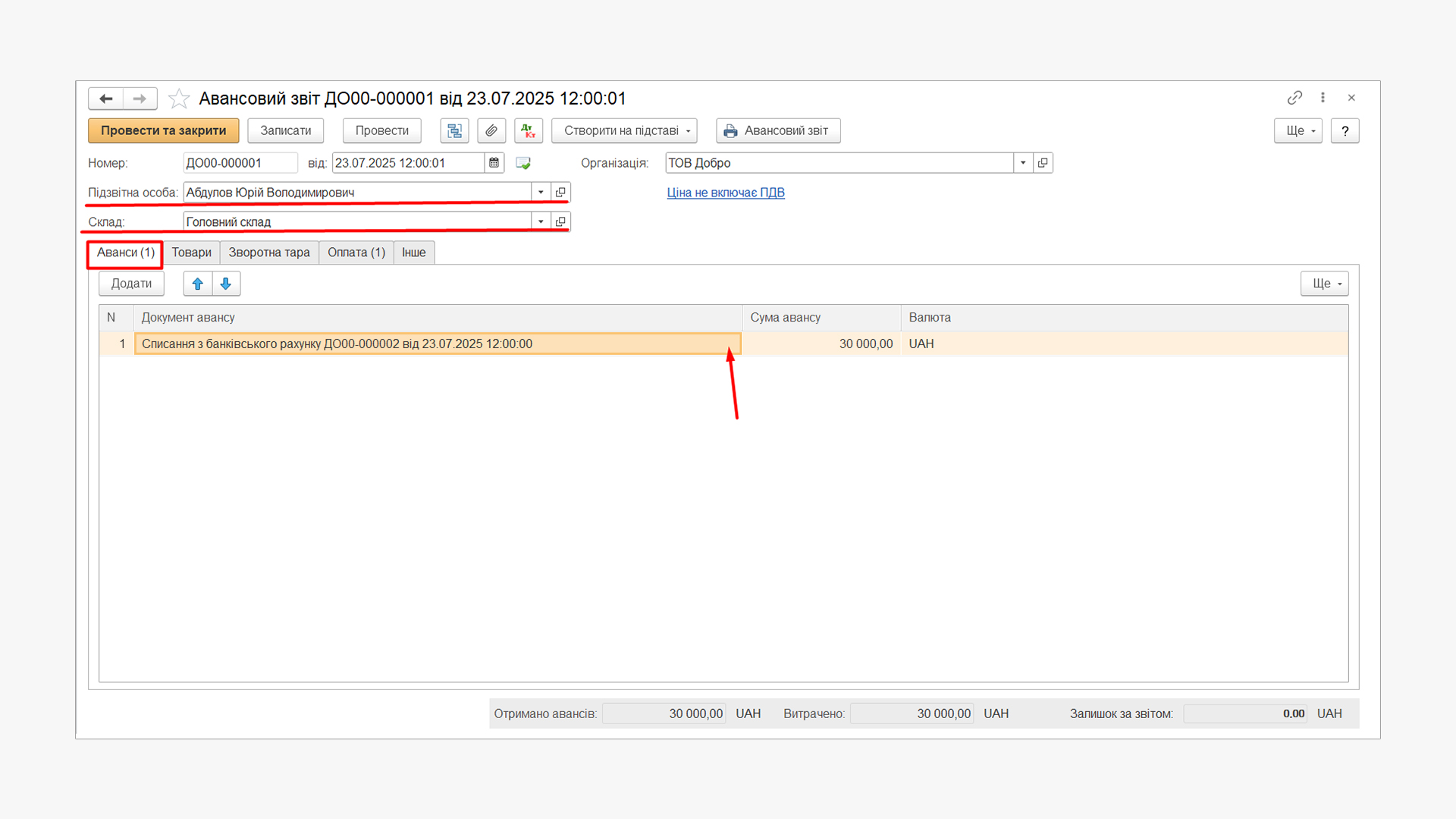1456x819 pixels.
Task: Click Провести та закрити button
Action: 163,130
